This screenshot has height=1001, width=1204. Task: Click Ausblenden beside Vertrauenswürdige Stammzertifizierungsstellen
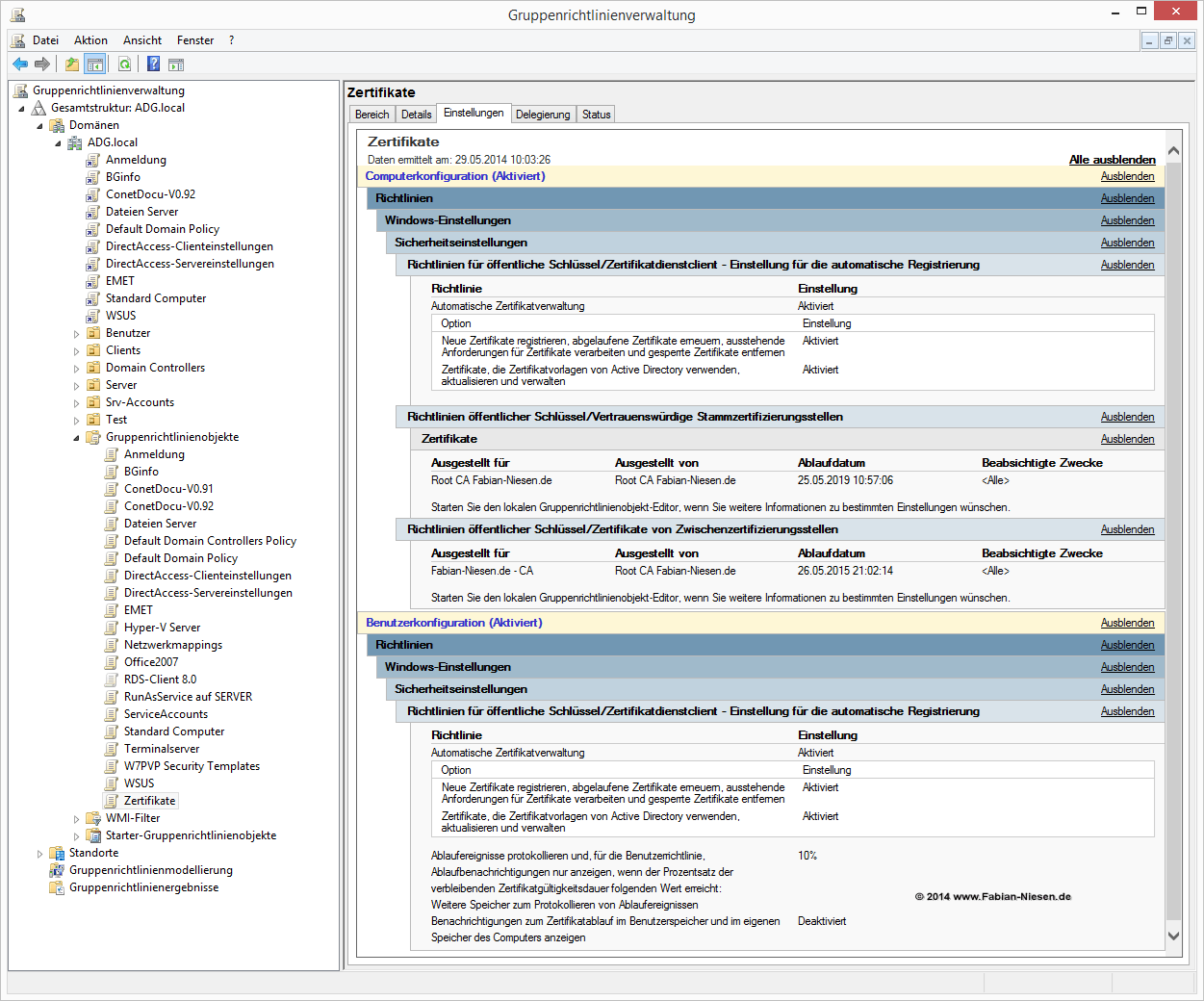pyautogui.click(x=1127, y=417)
